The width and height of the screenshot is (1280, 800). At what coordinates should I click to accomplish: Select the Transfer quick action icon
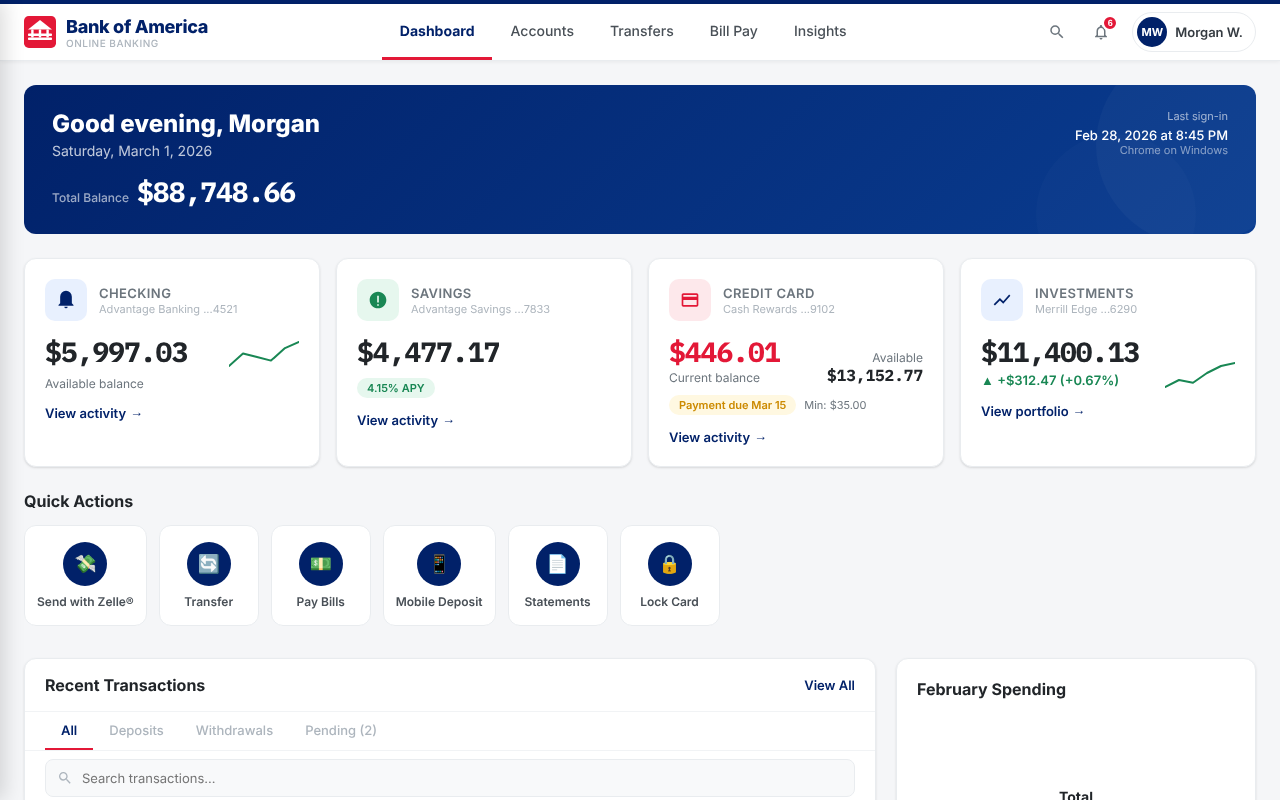[208, 563]
